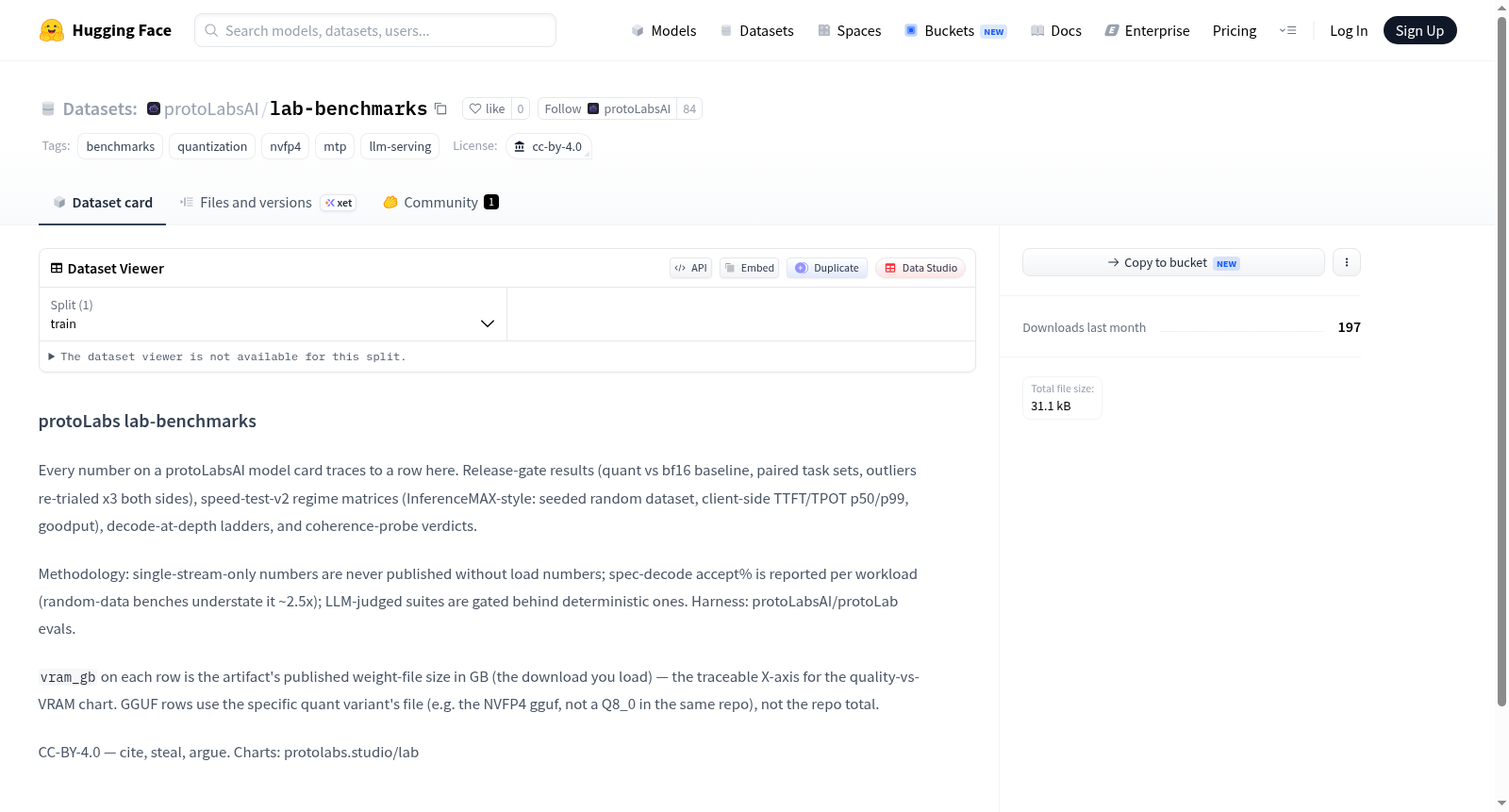Image resolution: width=1509 pixels, height=812 pixels.
Task: Go to Datasets in top navigation
Action: pyautogui.click(x=756, y=30)
